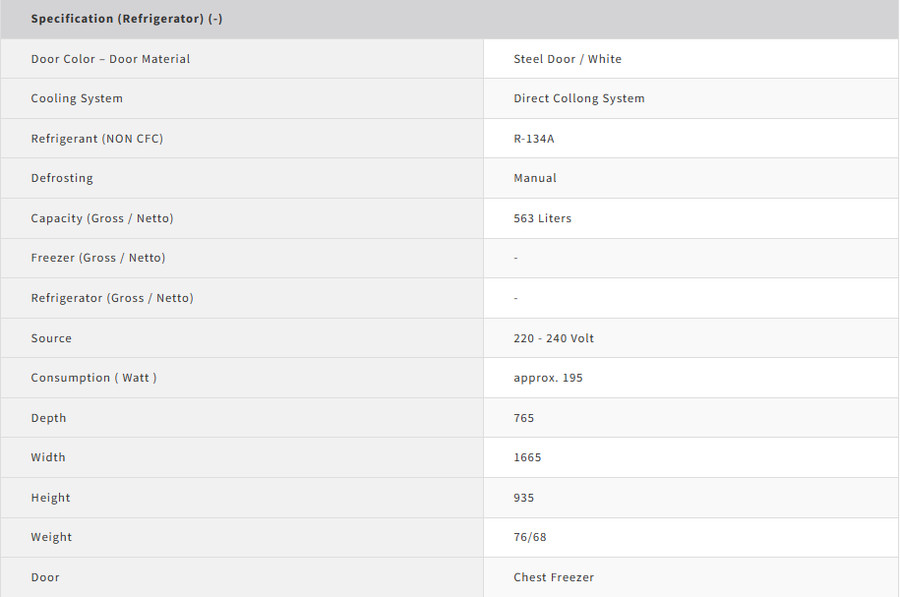Select the R-134A refrigerant value
The height and width of the screenshot is (597, 900).
click(x=533, y=139)
